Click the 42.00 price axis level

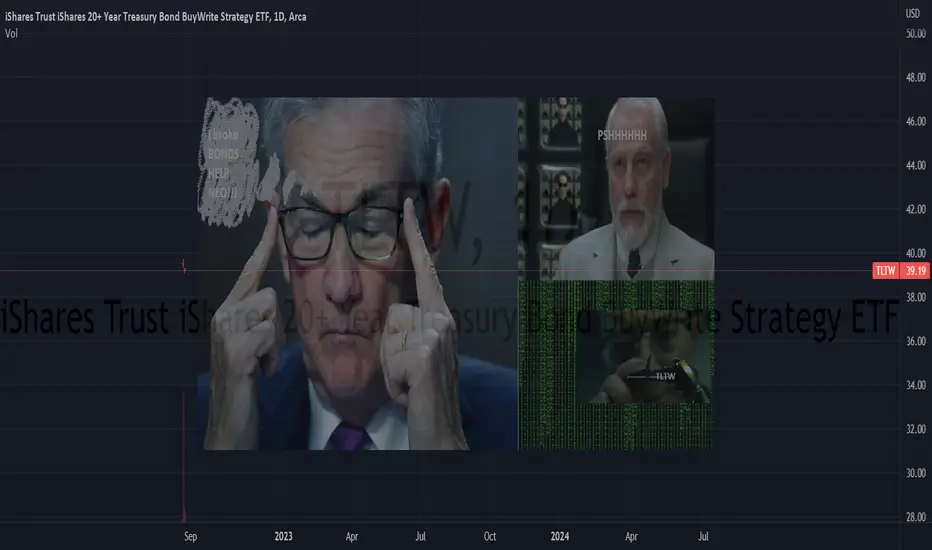(x=915, y=209)
